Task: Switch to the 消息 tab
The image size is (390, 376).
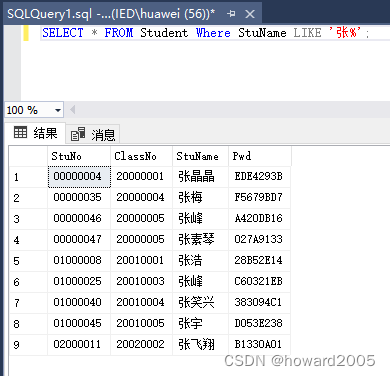Action: [x=93, y=135]
